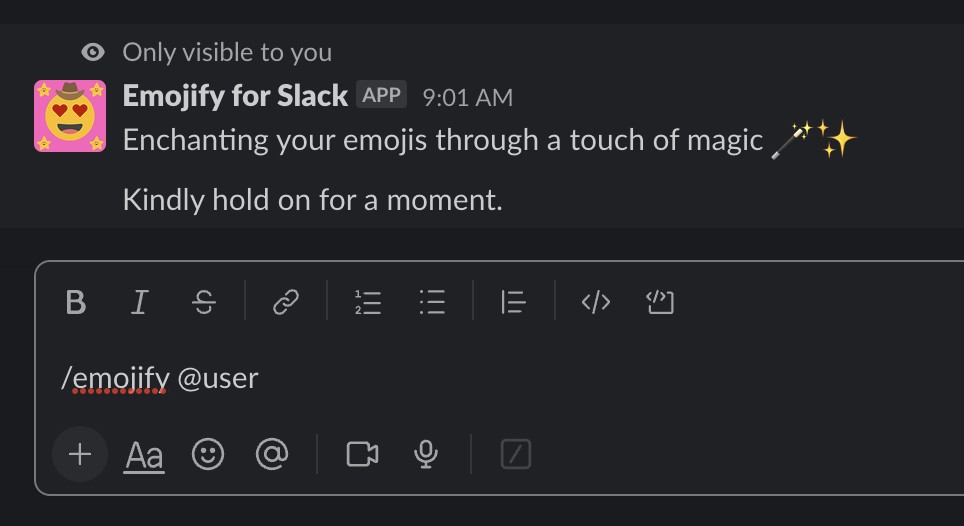Open the Emojify for Slack app profile

[235, 96]
